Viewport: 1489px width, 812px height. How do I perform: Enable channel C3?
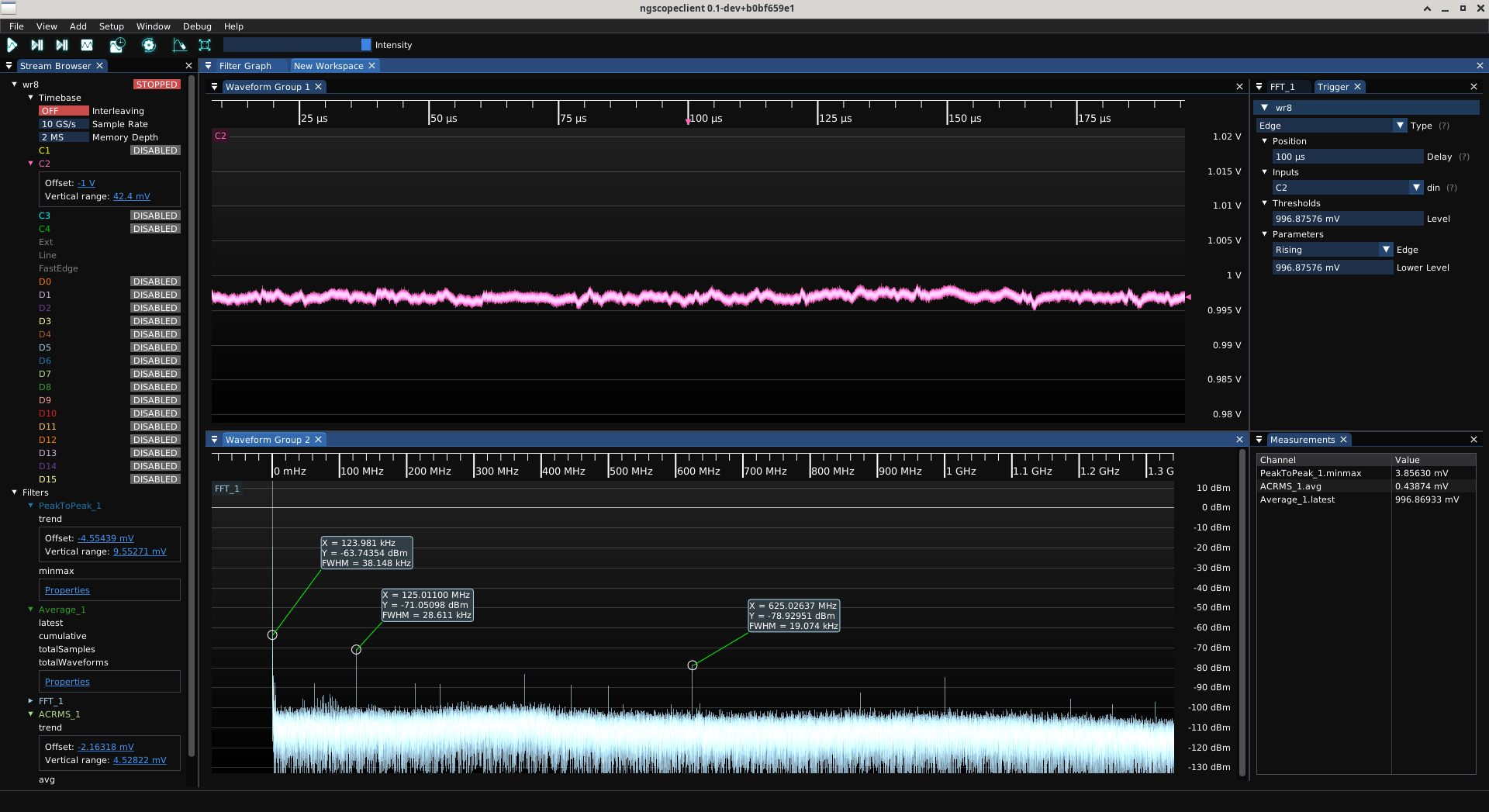(155, 216)
